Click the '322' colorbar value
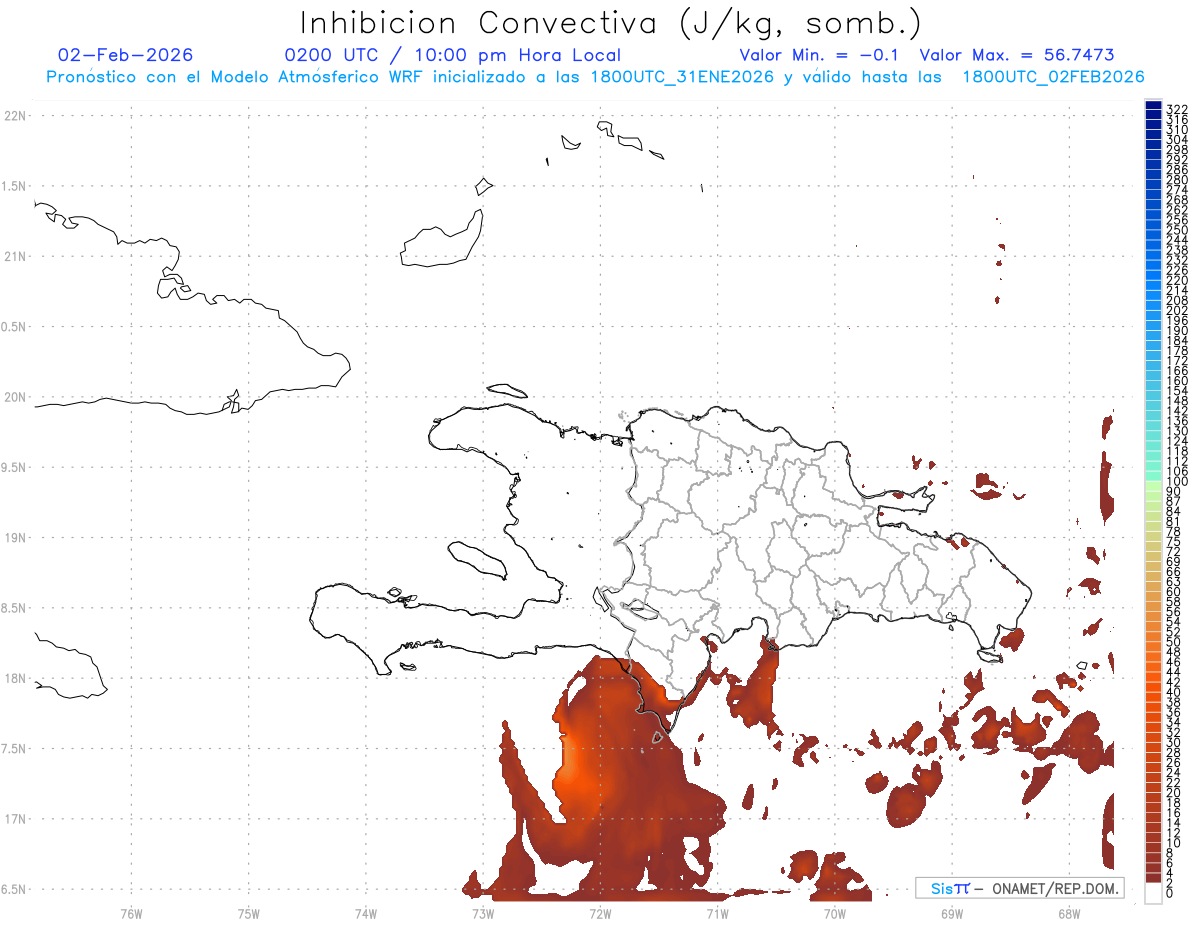The width and height of the screenshot is (1200, 927). 1176,109
